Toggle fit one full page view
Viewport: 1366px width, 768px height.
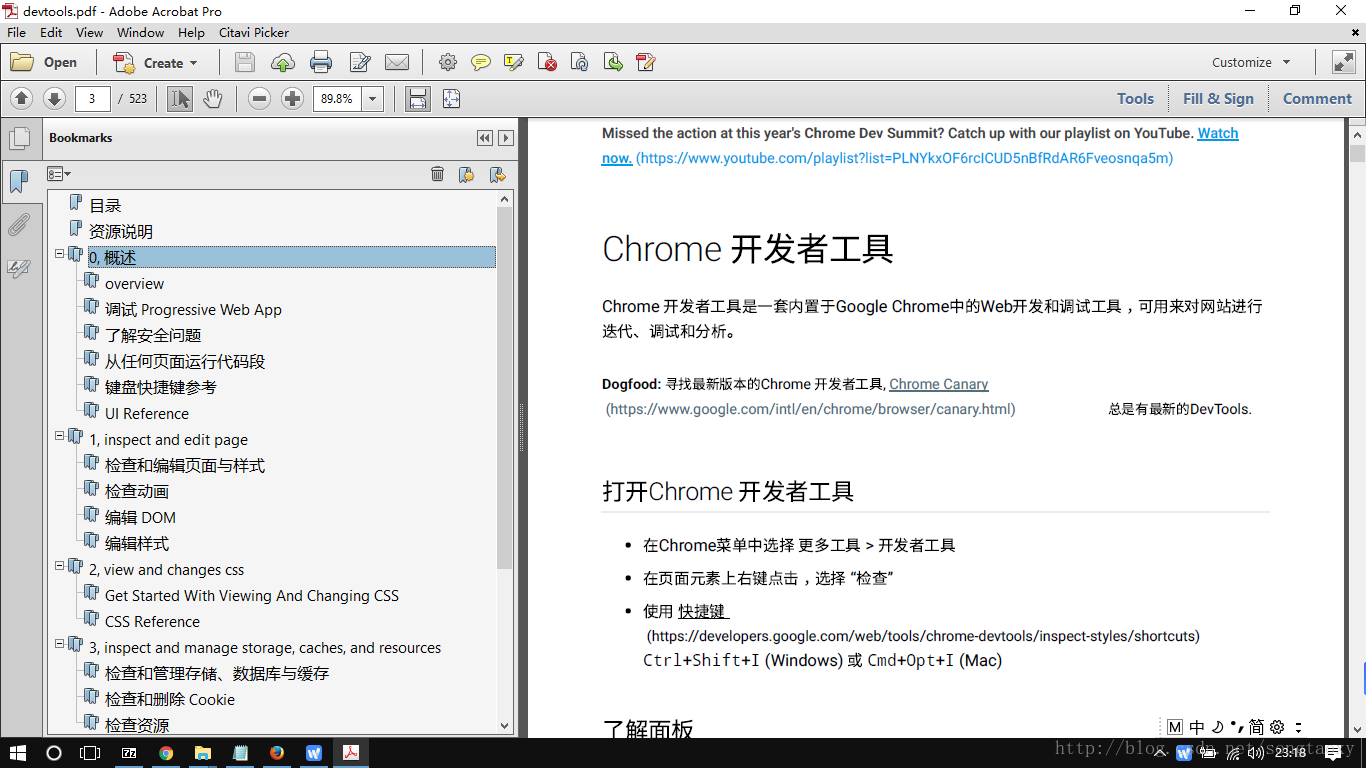click(x=451, y=98)
